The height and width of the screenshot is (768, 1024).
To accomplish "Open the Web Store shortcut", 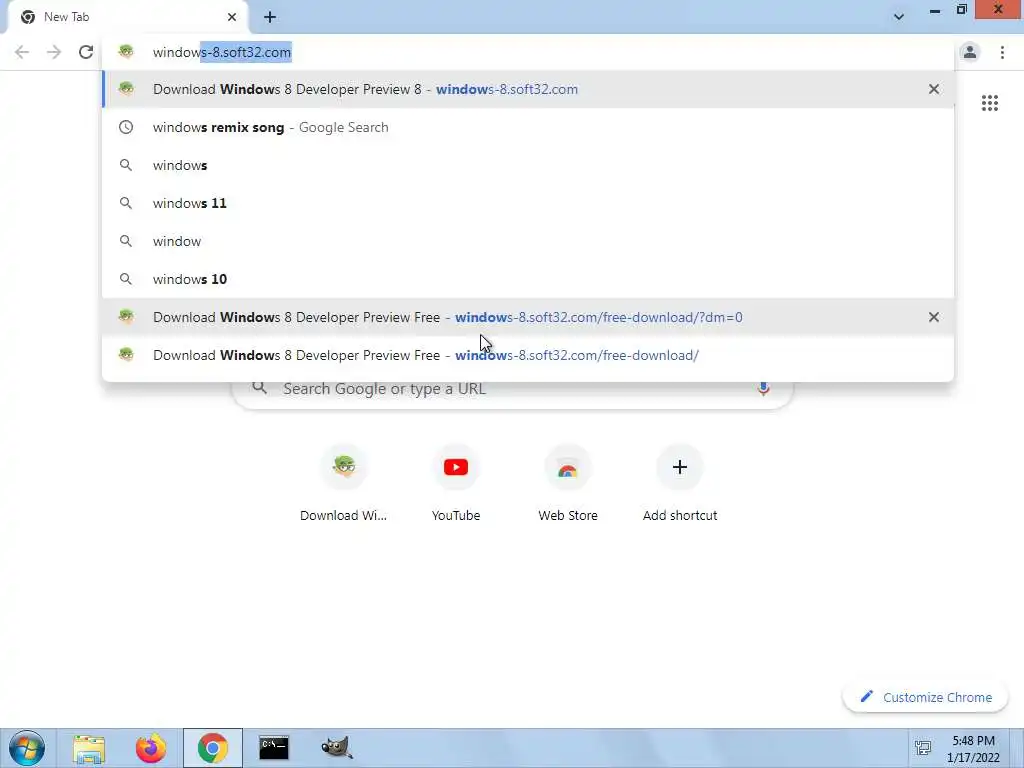I will tap(568, 483).
